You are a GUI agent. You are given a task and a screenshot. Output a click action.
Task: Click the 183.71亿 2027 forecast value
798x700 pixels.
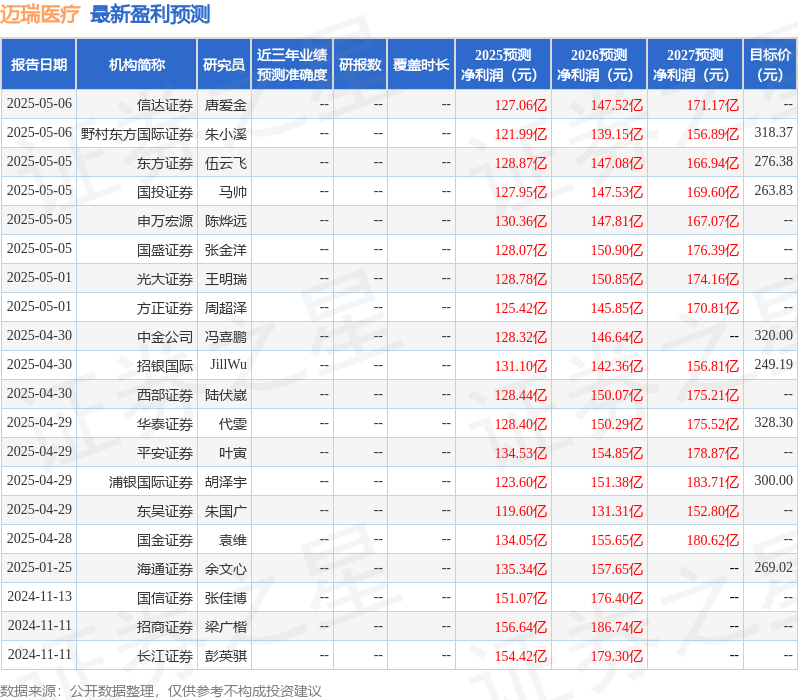coord(713,483)
